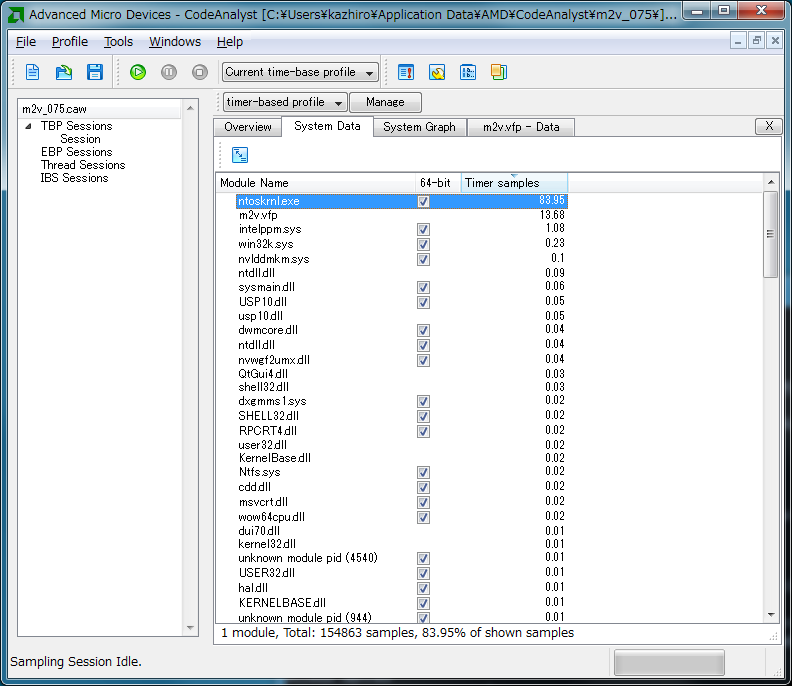Viewport: 792px width, 686px height.
Task: Click the Stop profiling button
Action: 200,72
